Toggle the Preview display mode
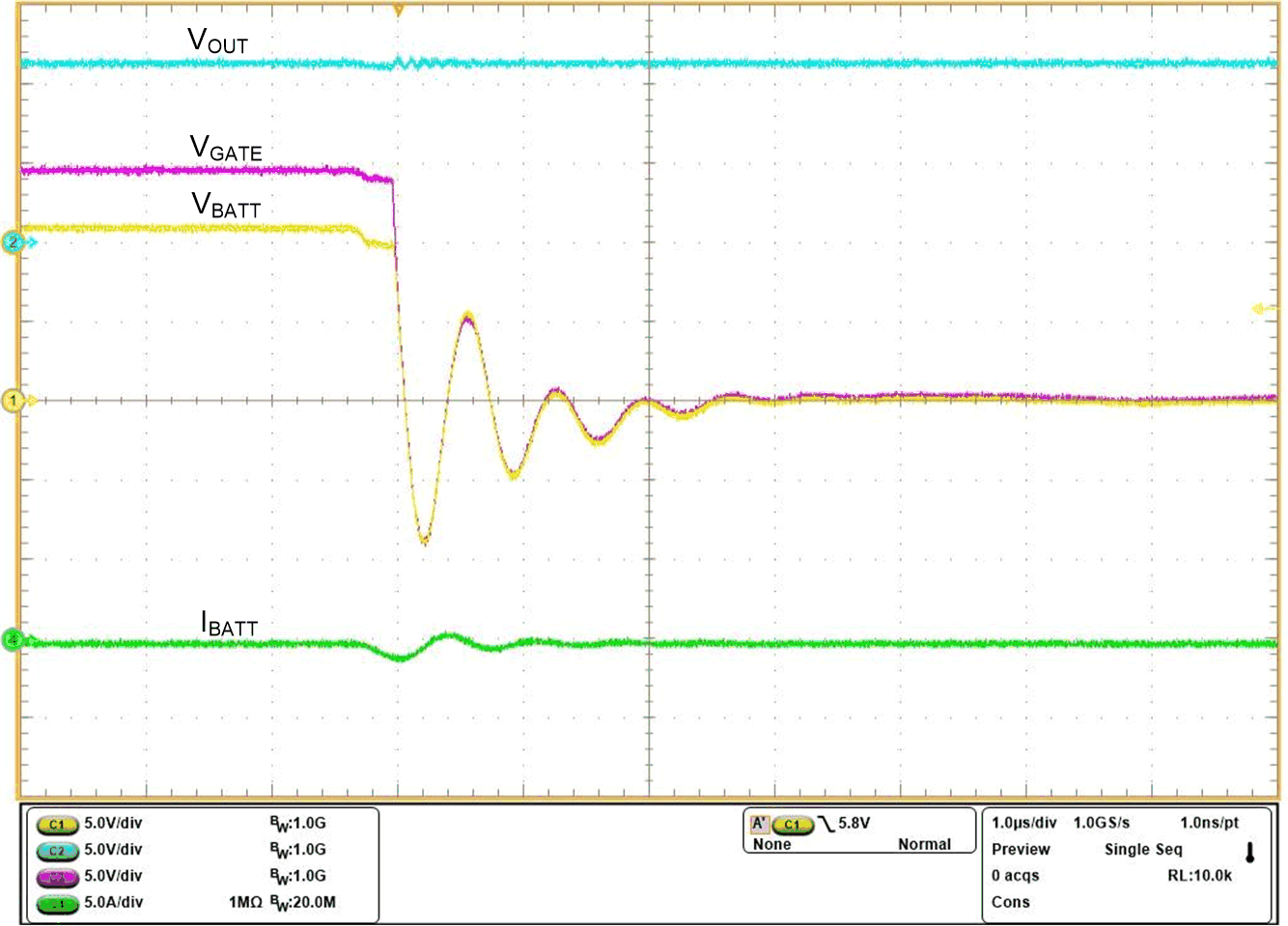The image size is (1288, 926). pyautogui.click(x=1022, y=849)
